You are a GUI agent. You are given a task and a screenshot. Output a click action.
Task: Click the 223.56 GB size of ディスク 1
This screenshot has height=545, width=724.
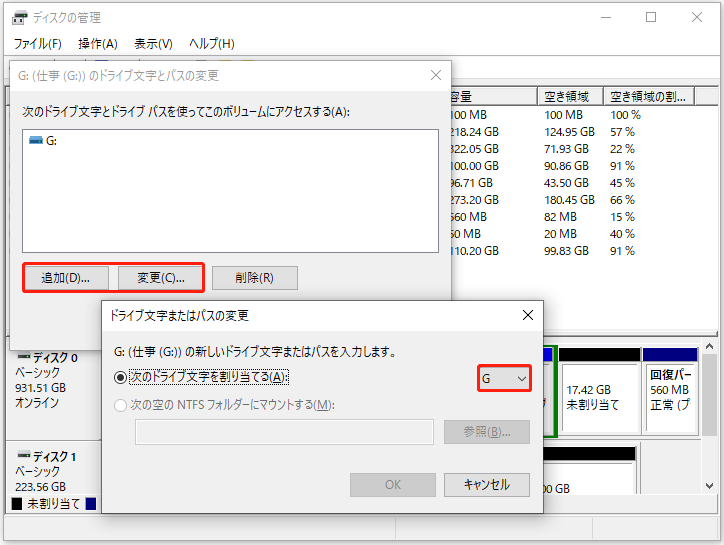[41, 487]
